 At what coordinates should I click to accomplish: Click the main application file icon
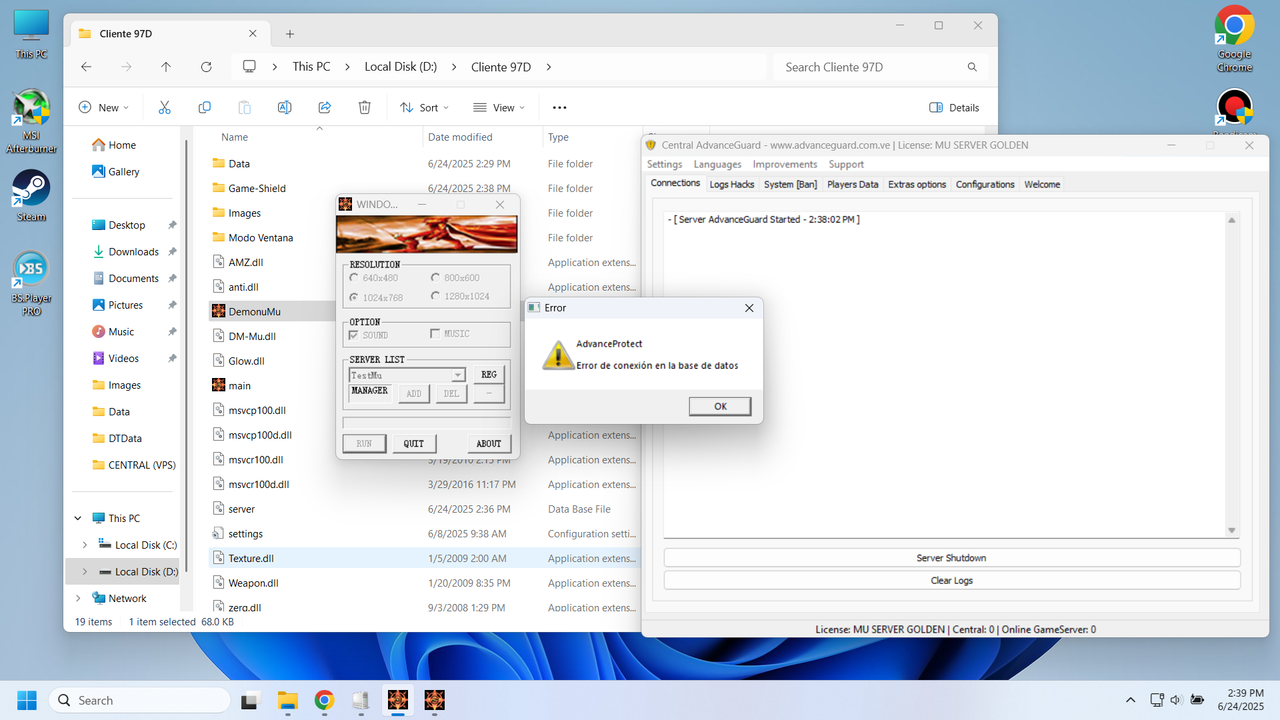click(x=218, y=385)
